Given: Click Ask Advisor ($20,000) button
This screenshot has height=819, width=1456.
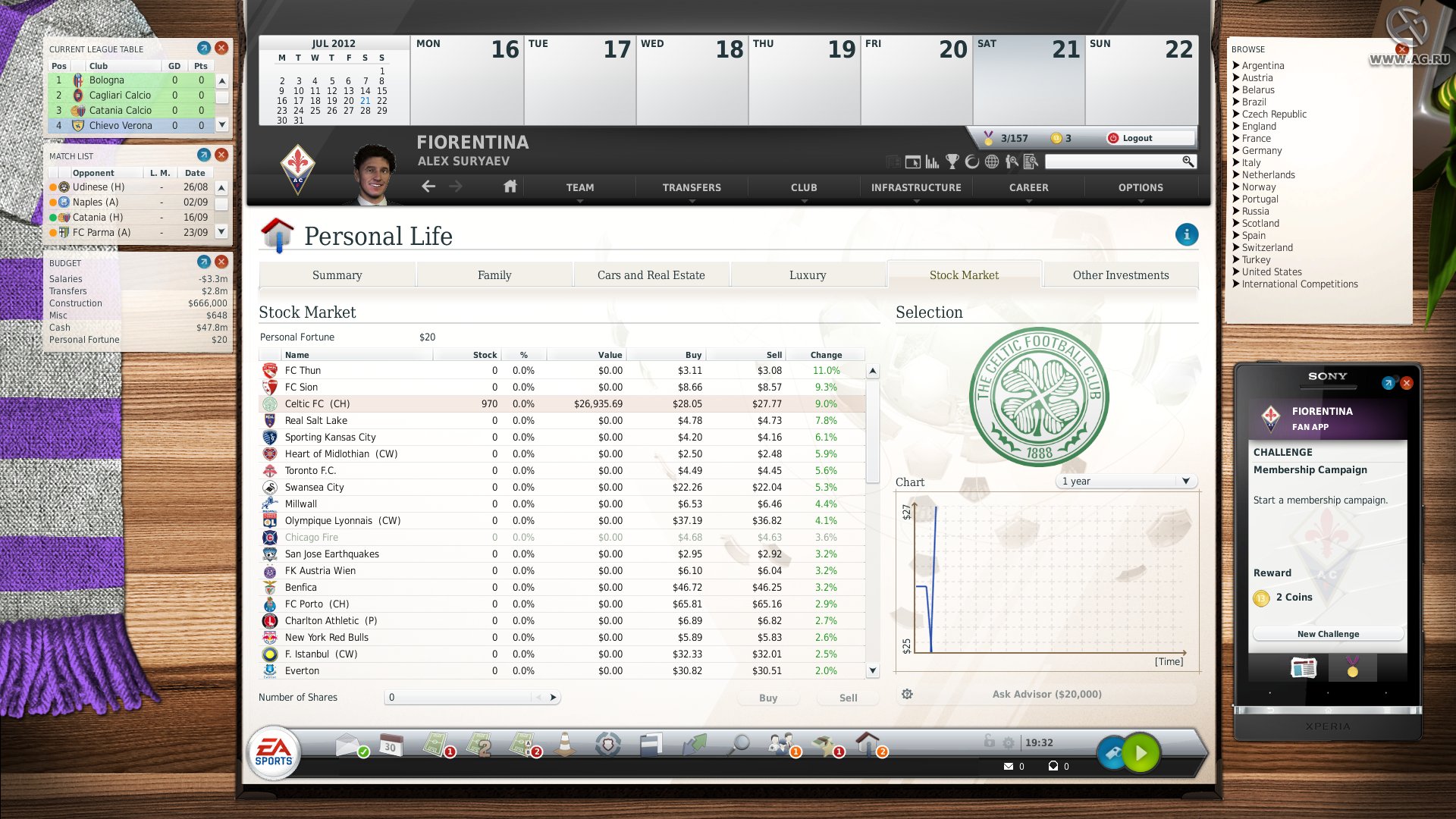Looking at the screenshot, I should pyautogui.click(x=1046, y=695).
